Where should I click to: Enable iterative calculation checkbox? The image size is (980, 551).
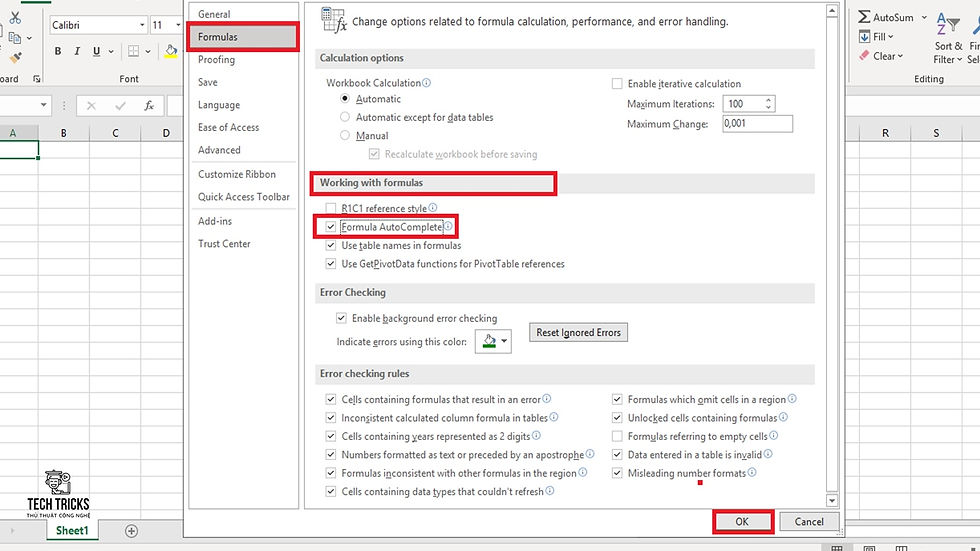[617, 83]
